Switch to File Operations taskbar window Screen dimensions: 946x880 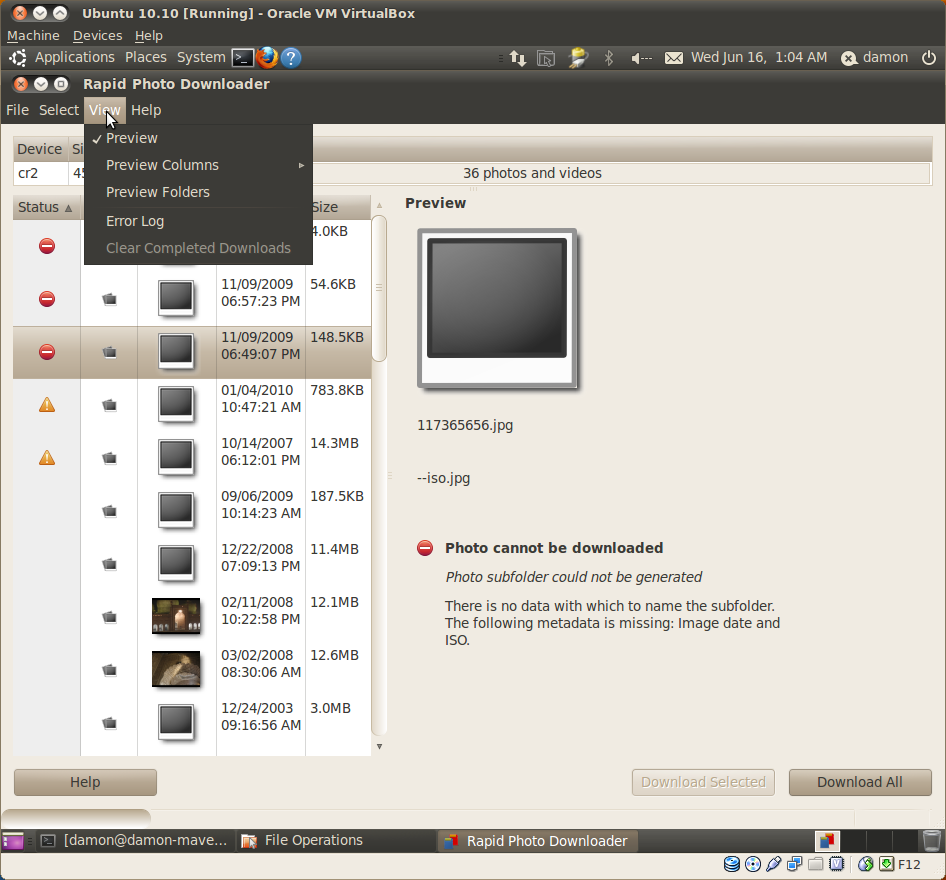pyautogui.click(x=313, y=840)
